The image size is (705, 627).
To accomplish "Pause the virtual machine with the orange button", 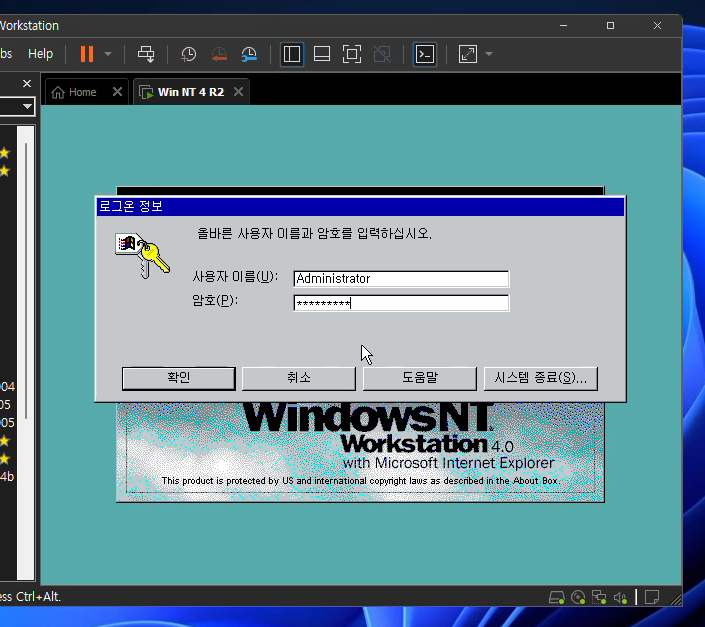I will point(87,54).
